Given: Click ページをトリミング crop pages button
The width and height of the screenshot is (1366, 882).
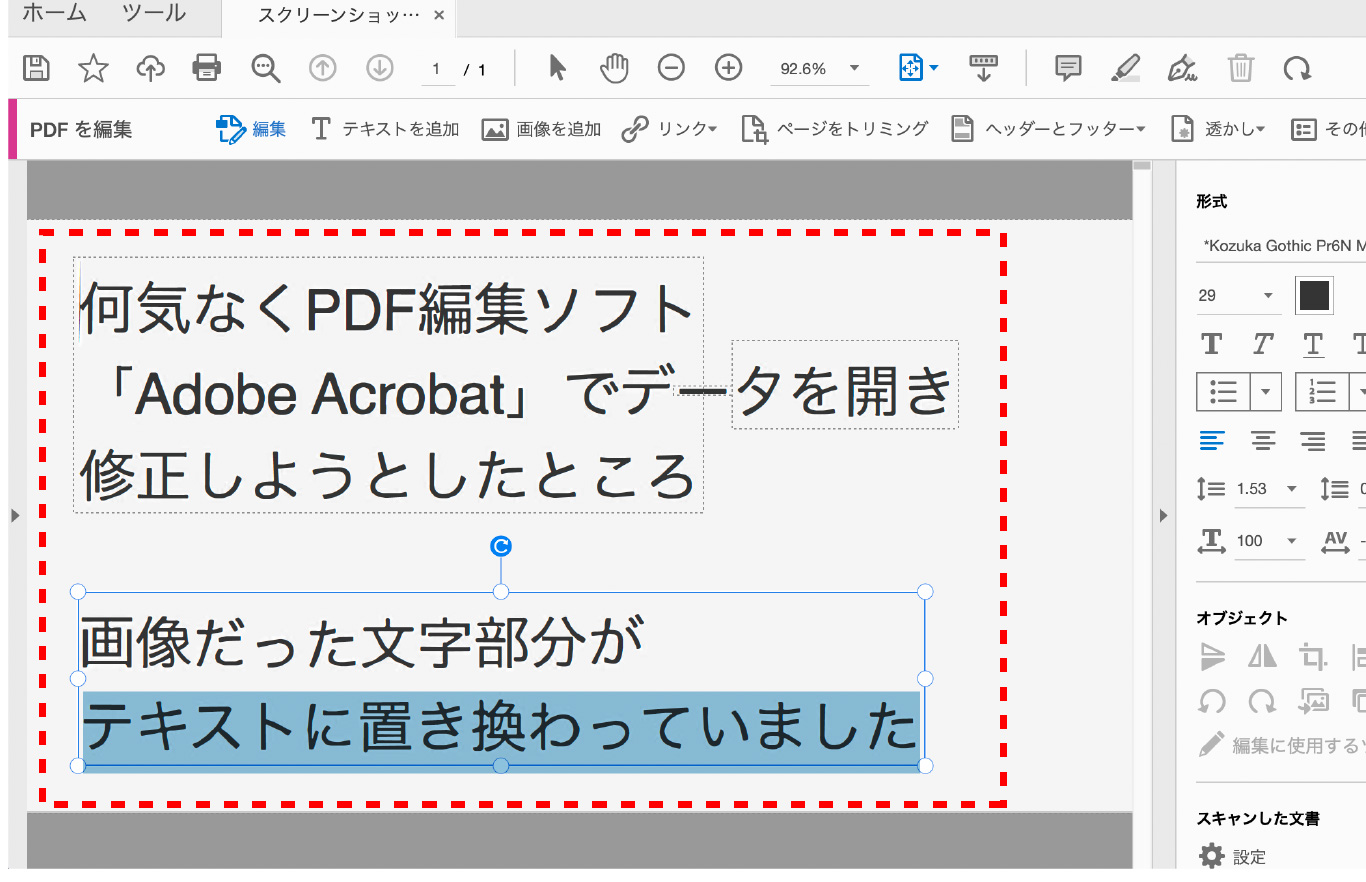Looking at the screenshot, I should tap(834, 129).
